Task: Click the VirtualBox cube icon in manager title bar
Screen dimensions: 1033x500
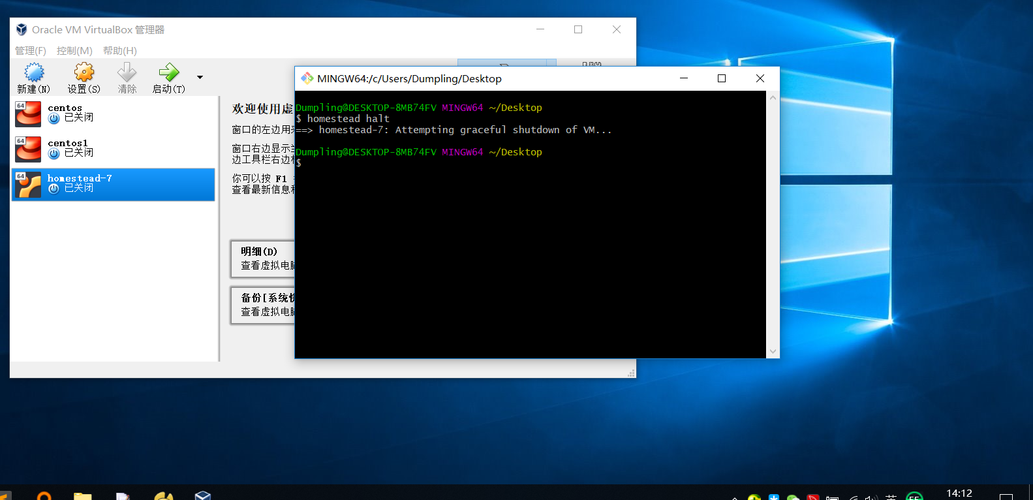Action: pyautogui.click(x=22, y=30)
